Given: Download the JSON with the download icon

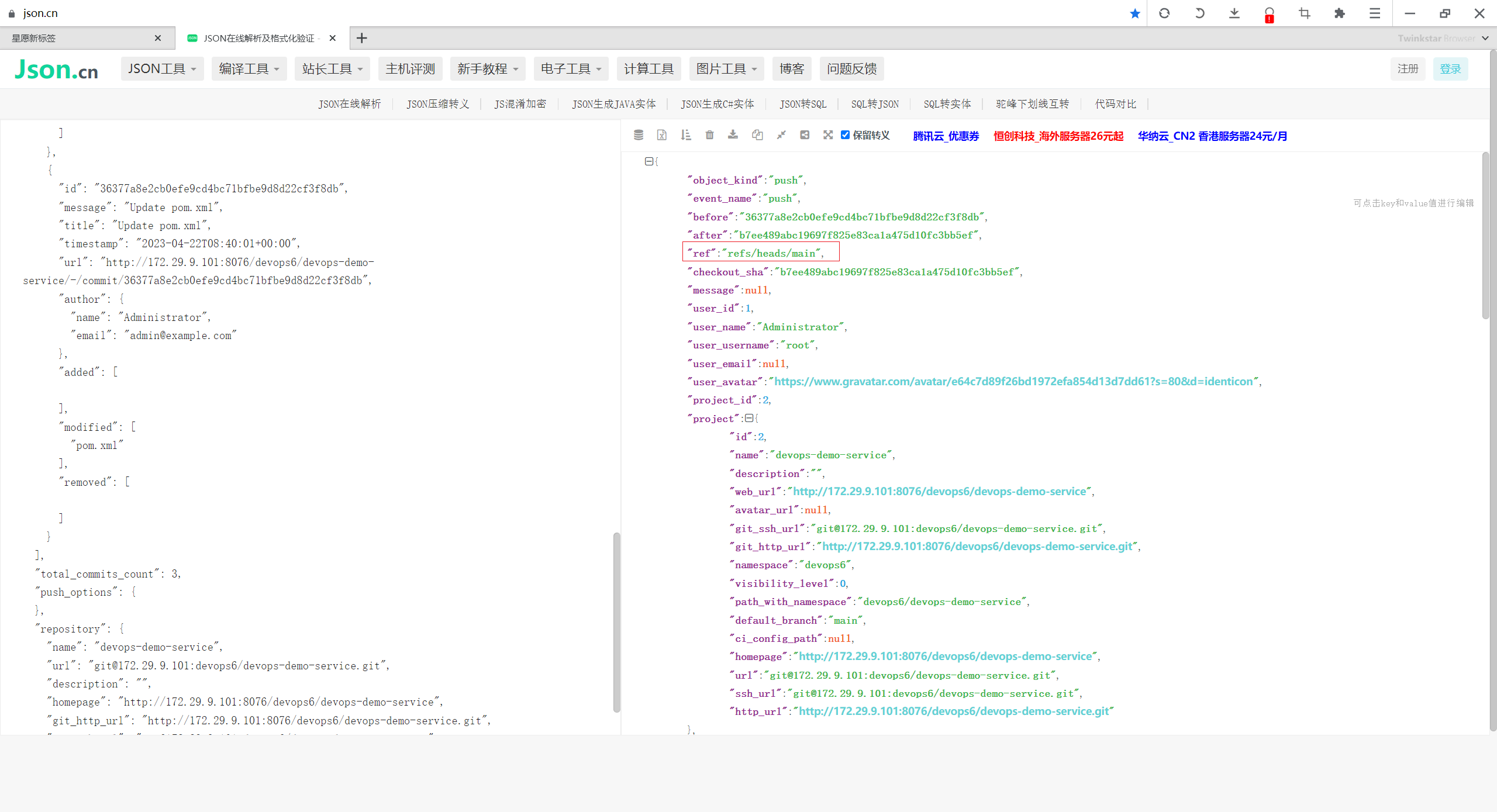Looking at the screenshot, I should tap(733, 135).
